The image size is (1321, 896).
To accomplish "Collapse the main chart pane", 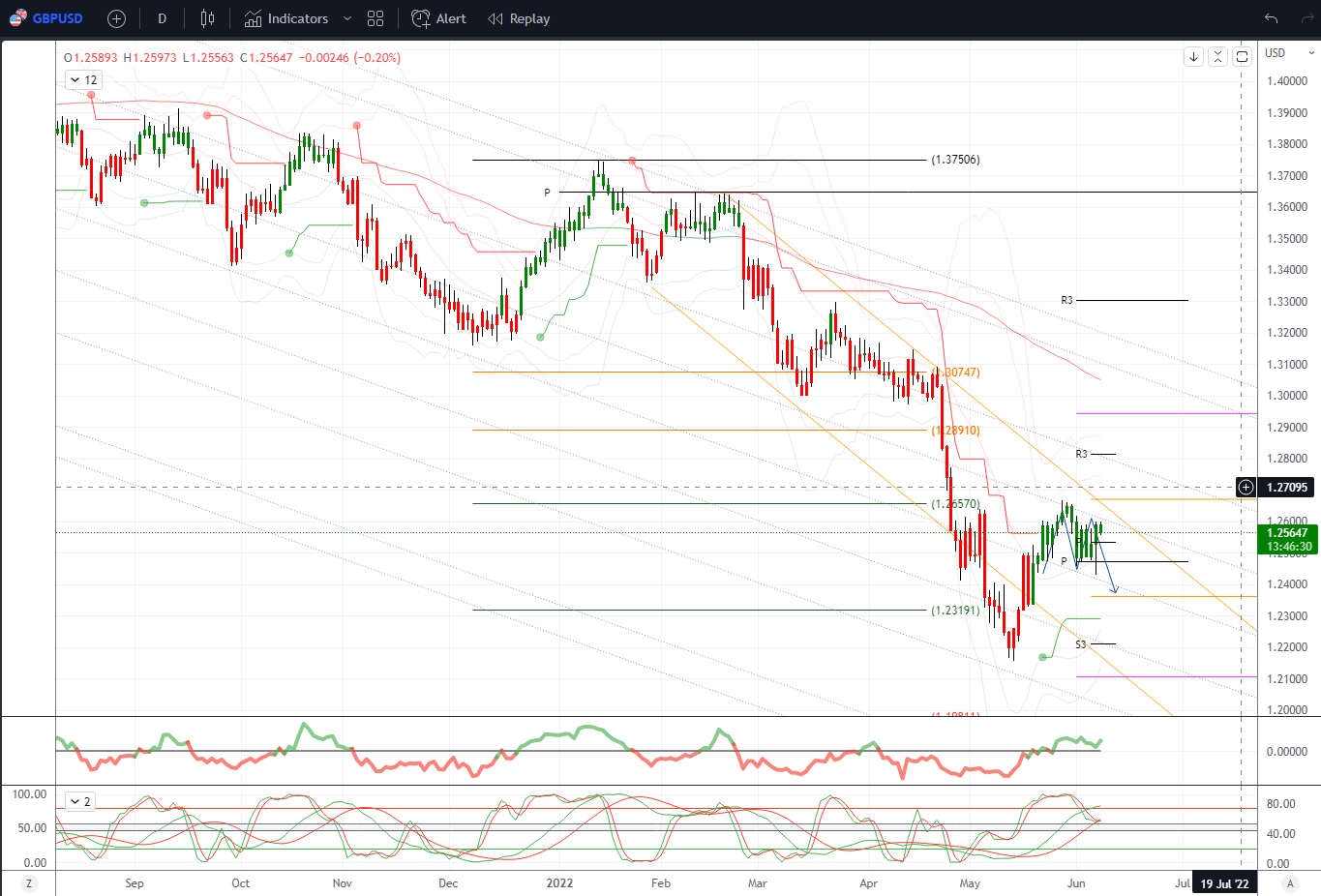I will click(x=1217, y=57).
